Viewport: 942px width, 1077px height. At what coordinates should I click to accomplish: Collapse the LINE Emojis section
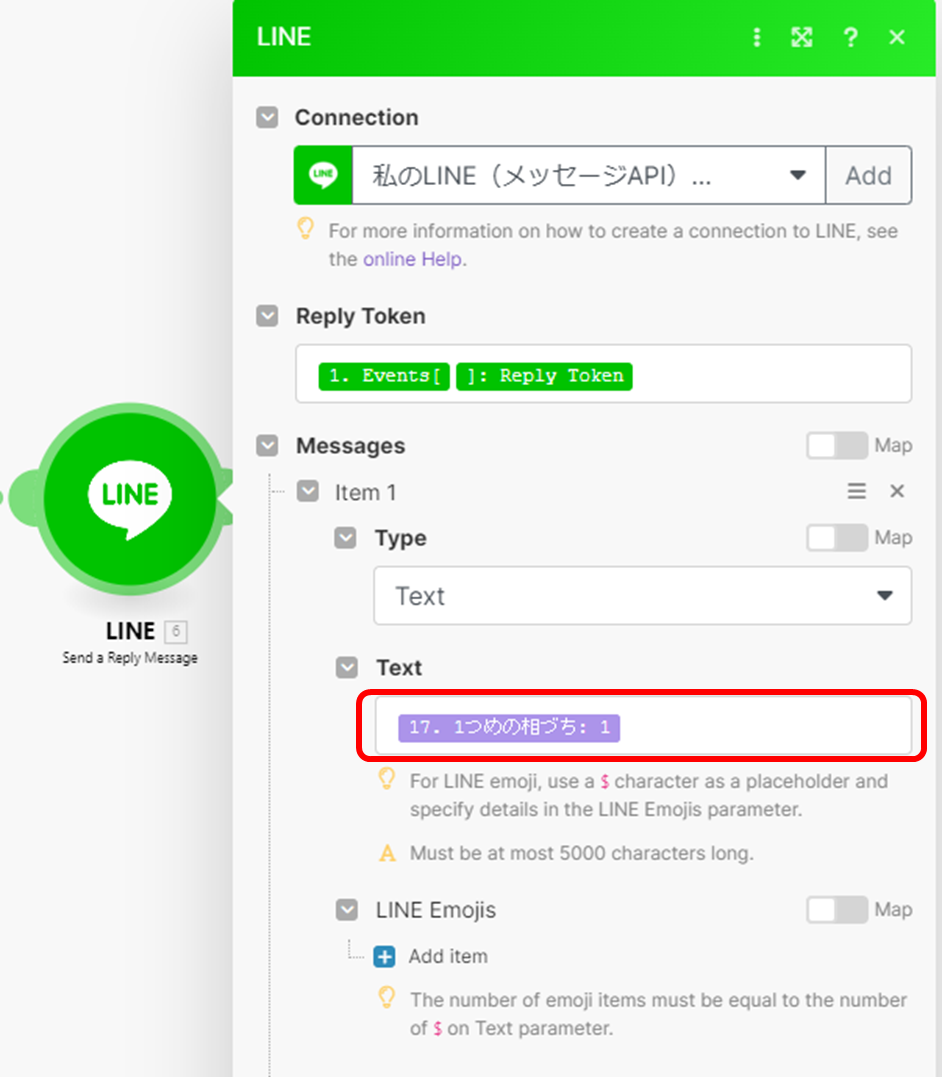[347, 910]
